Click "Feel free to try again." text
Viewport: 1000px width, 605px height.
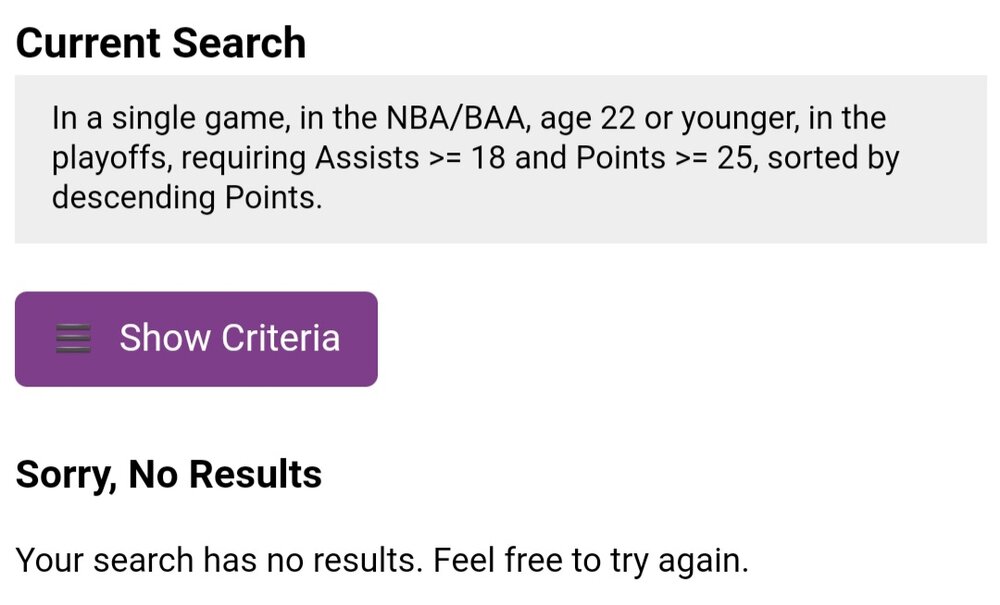click(590, 559)
